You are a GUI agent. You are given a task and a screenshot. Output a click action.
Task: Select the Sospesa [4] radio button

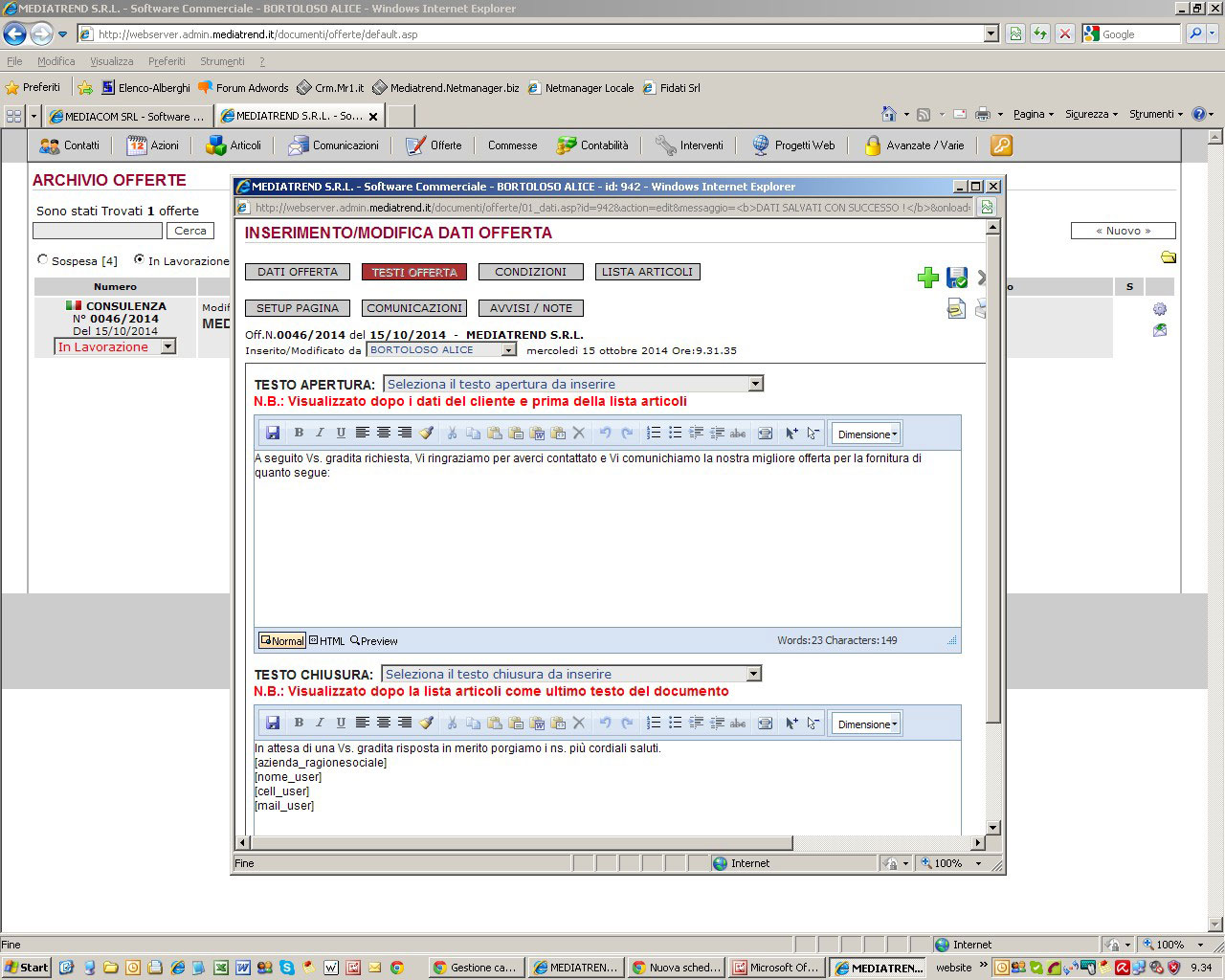click(x=42, y=259)
